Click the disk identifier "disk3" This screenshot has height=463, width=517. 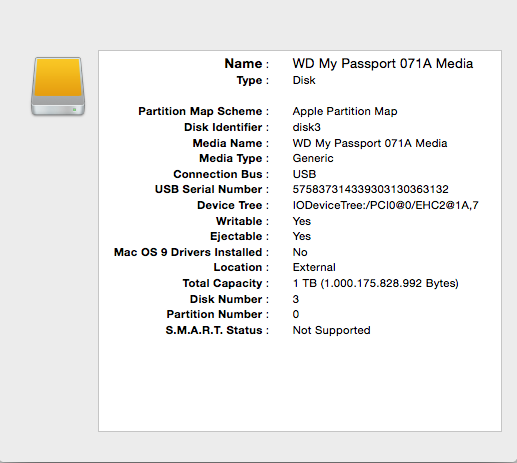point(306,127)
